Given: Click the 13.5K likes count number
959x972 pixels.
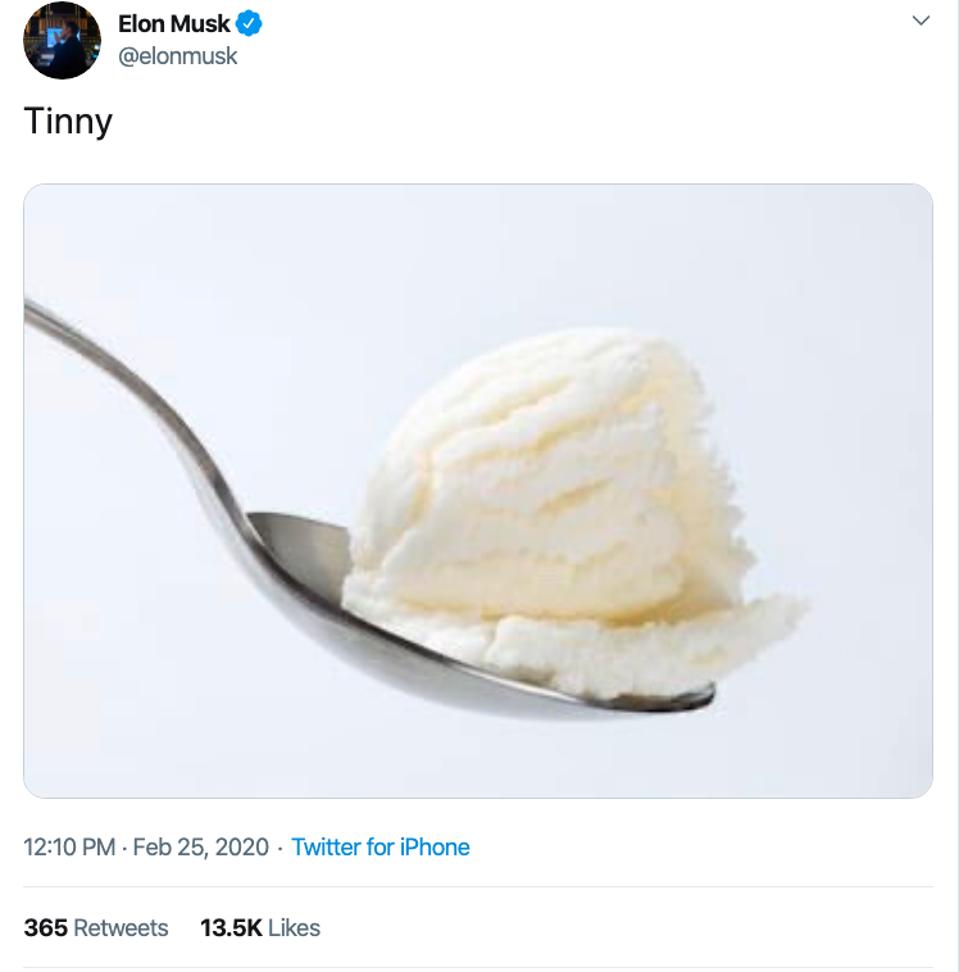Looking at the screenshot, I should pos(231,928).
